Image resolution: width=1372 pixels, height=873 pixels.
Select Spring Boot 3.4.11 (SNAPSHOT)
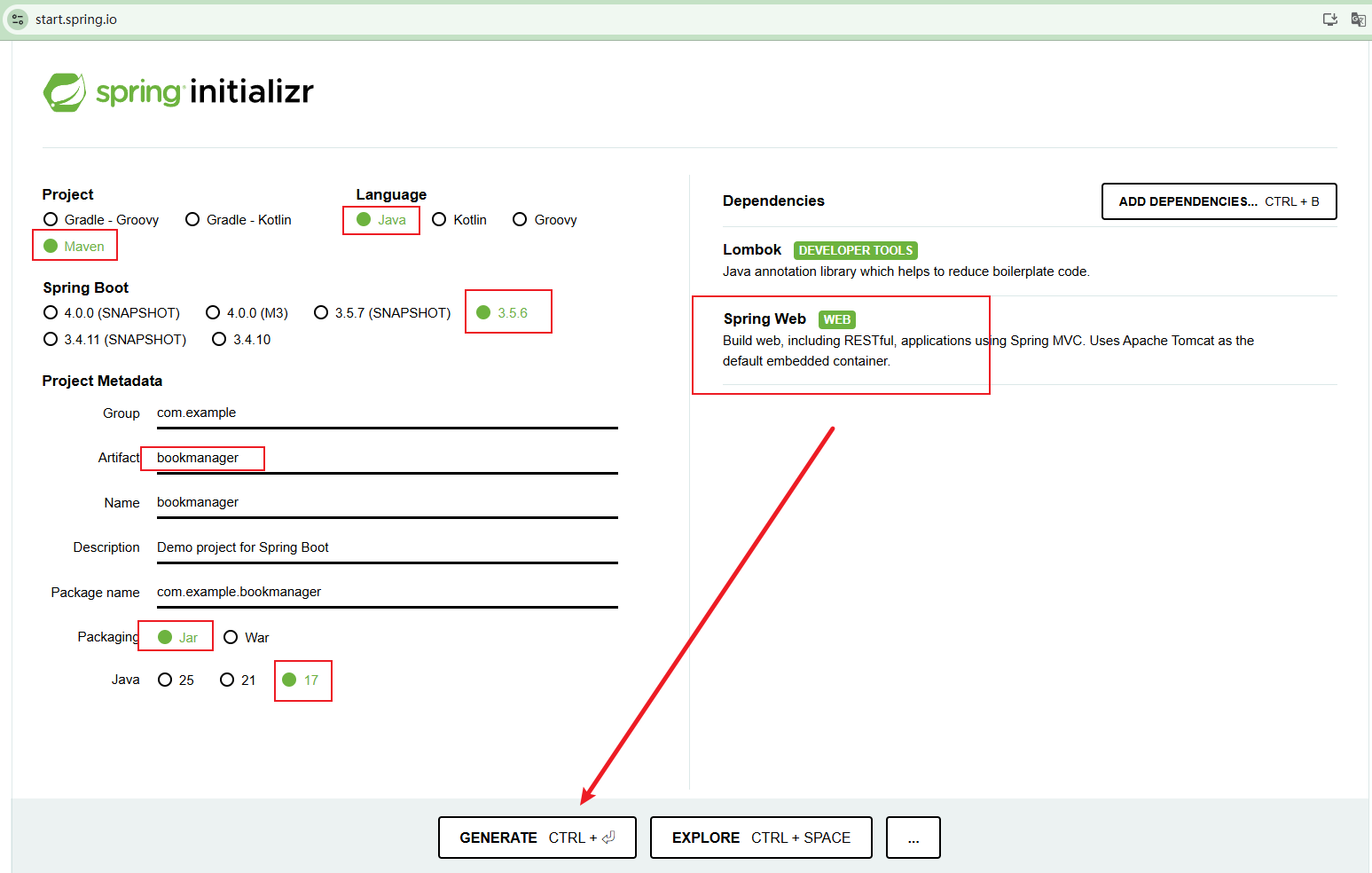tap(114, 340)
